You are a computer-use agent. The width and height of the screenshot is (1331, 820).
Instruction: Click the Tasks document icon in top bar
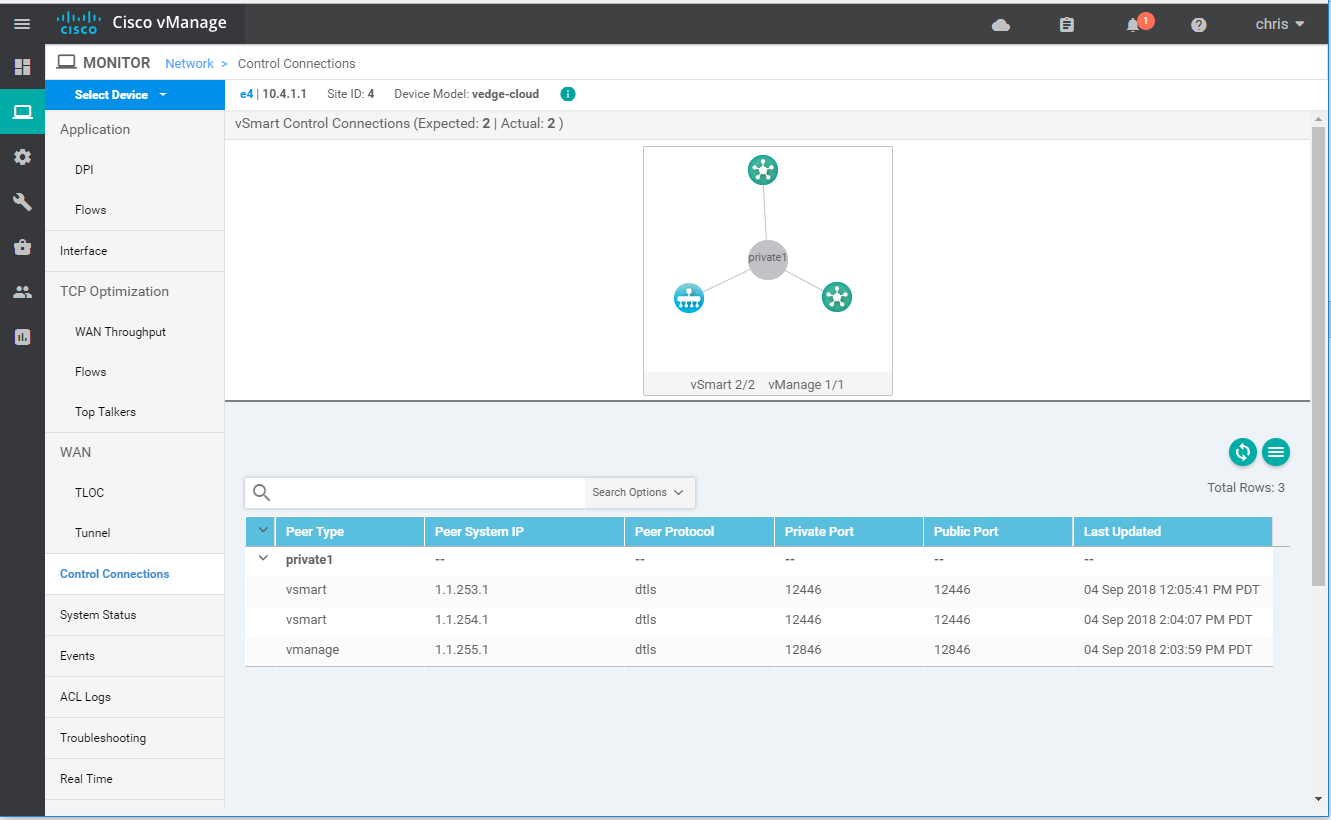[1066, 23]
